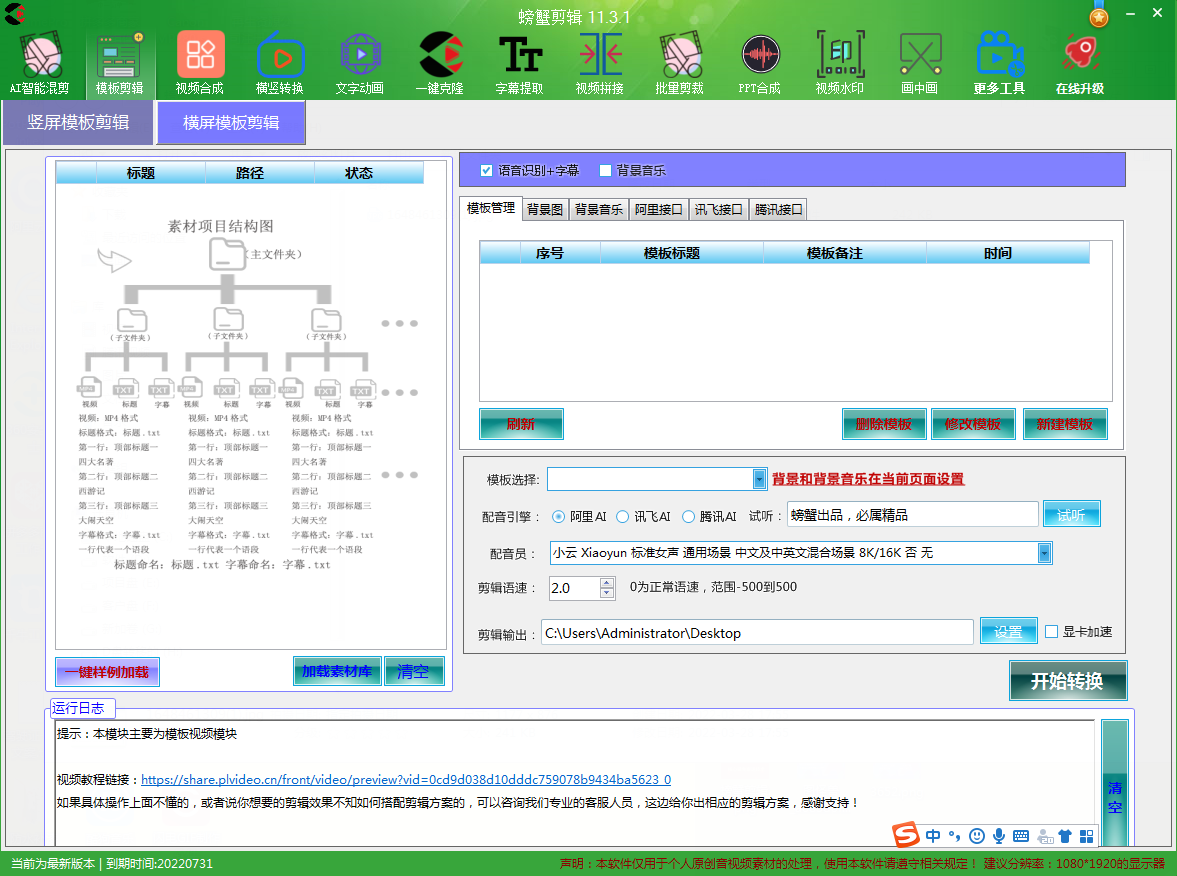Enable the 背景音乐 checkbox
Image resolution: width=1177 pixels, height=876 pixels.
point(605,170)
